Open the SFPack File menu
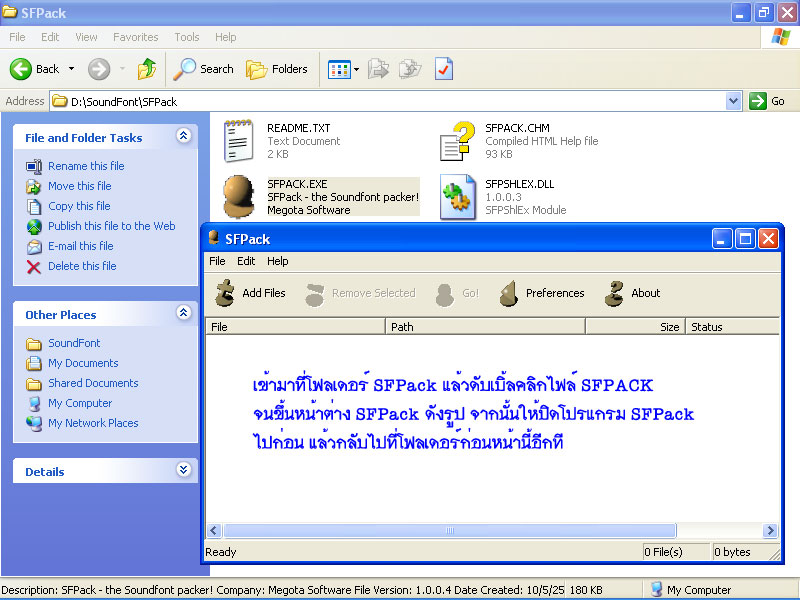This screenshot has height=600, width=800. (x=217, y=261)
